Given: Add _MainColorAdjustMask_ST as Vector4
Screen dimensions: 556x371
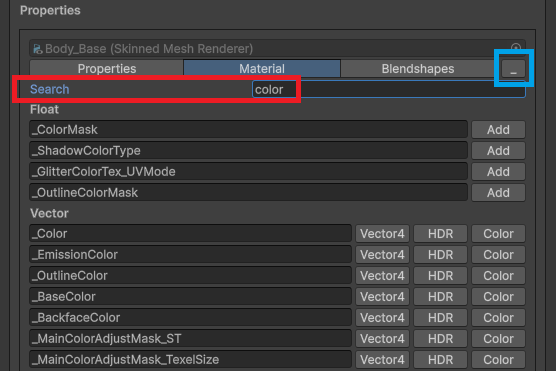Looking at the screenshot, I should click(x=382, y=338).
